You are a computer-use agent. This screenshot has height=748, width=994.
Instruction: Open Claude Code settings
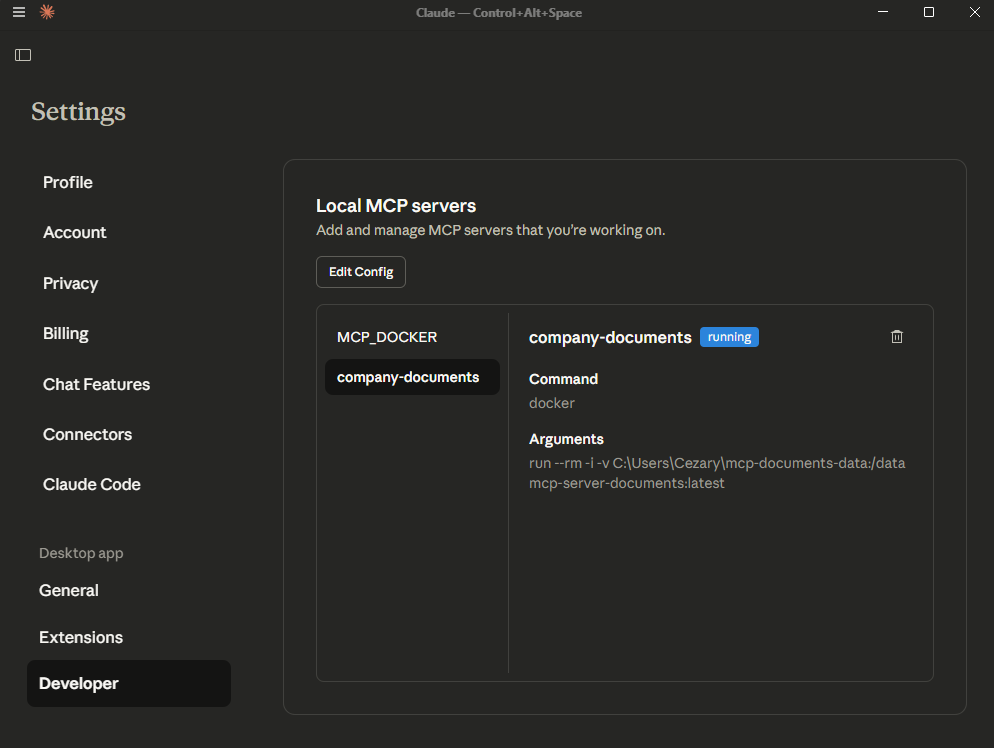(x=92, y=484)
